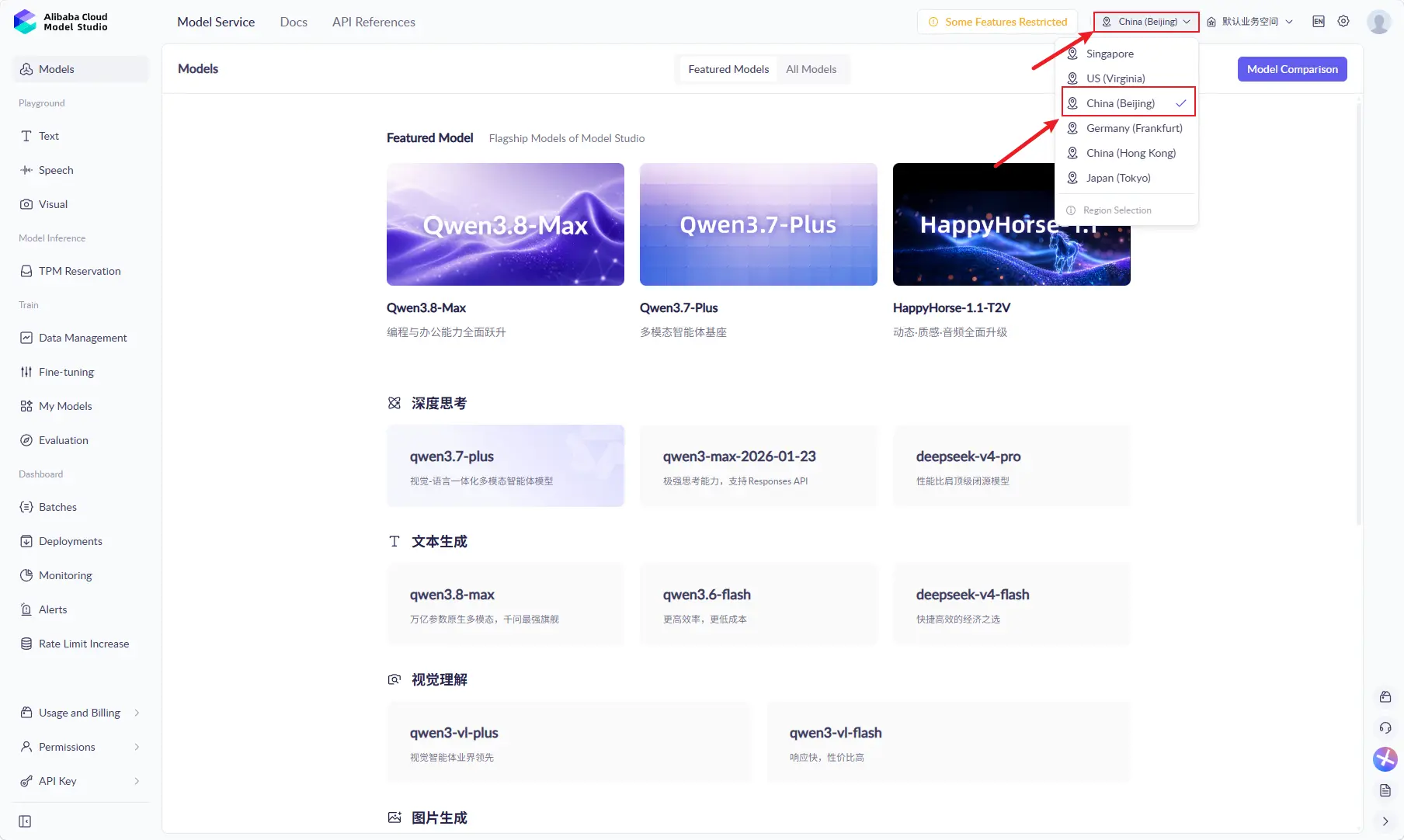Click Some Features Restricted notice
Image resolution: width=1404 pixels, height=840 pixels.
tap(997, 22)
